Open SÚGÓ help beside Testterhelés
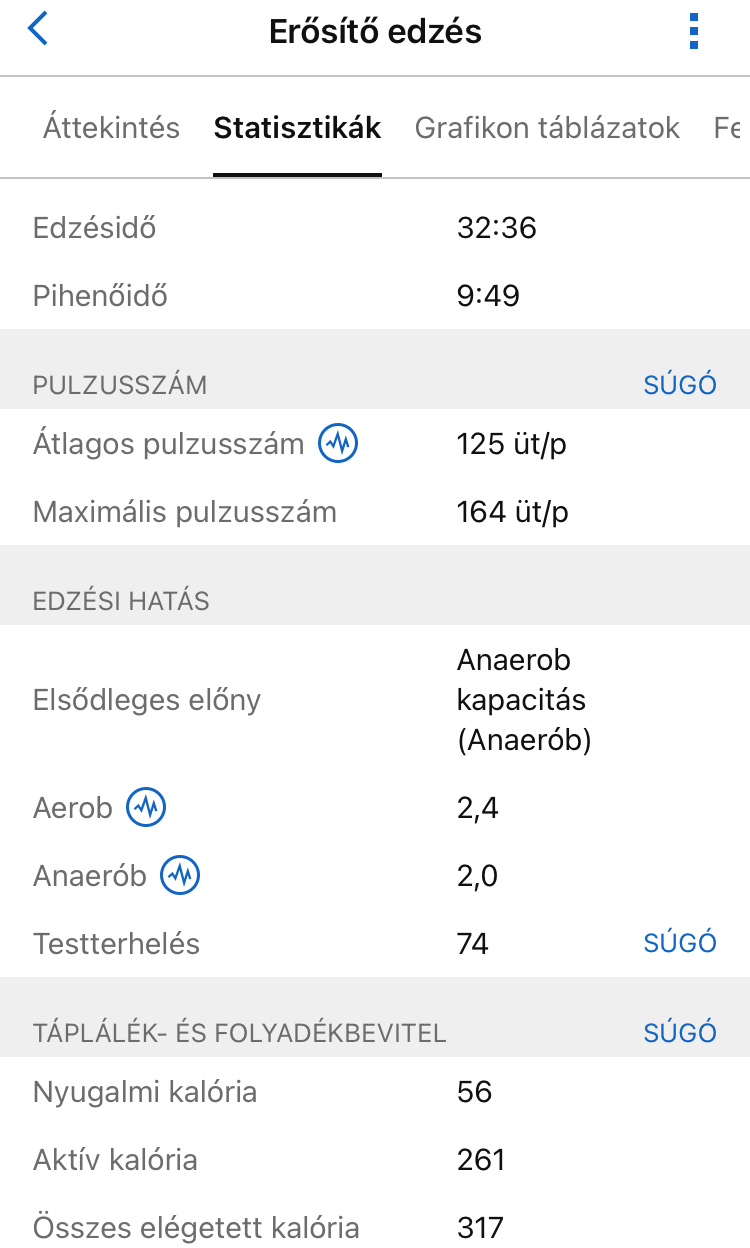Screen dimensions: 750x1248 (x=680, y=943)
